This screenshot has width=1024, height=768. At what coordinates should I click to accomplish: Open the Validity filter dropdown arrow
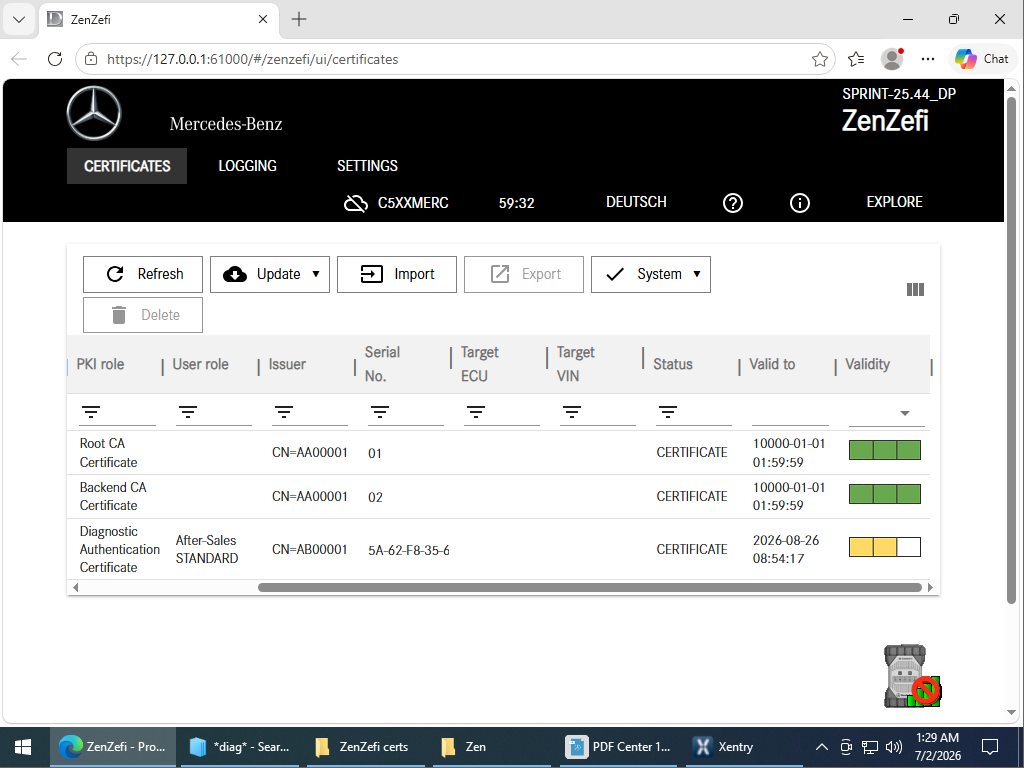[904, 413]
